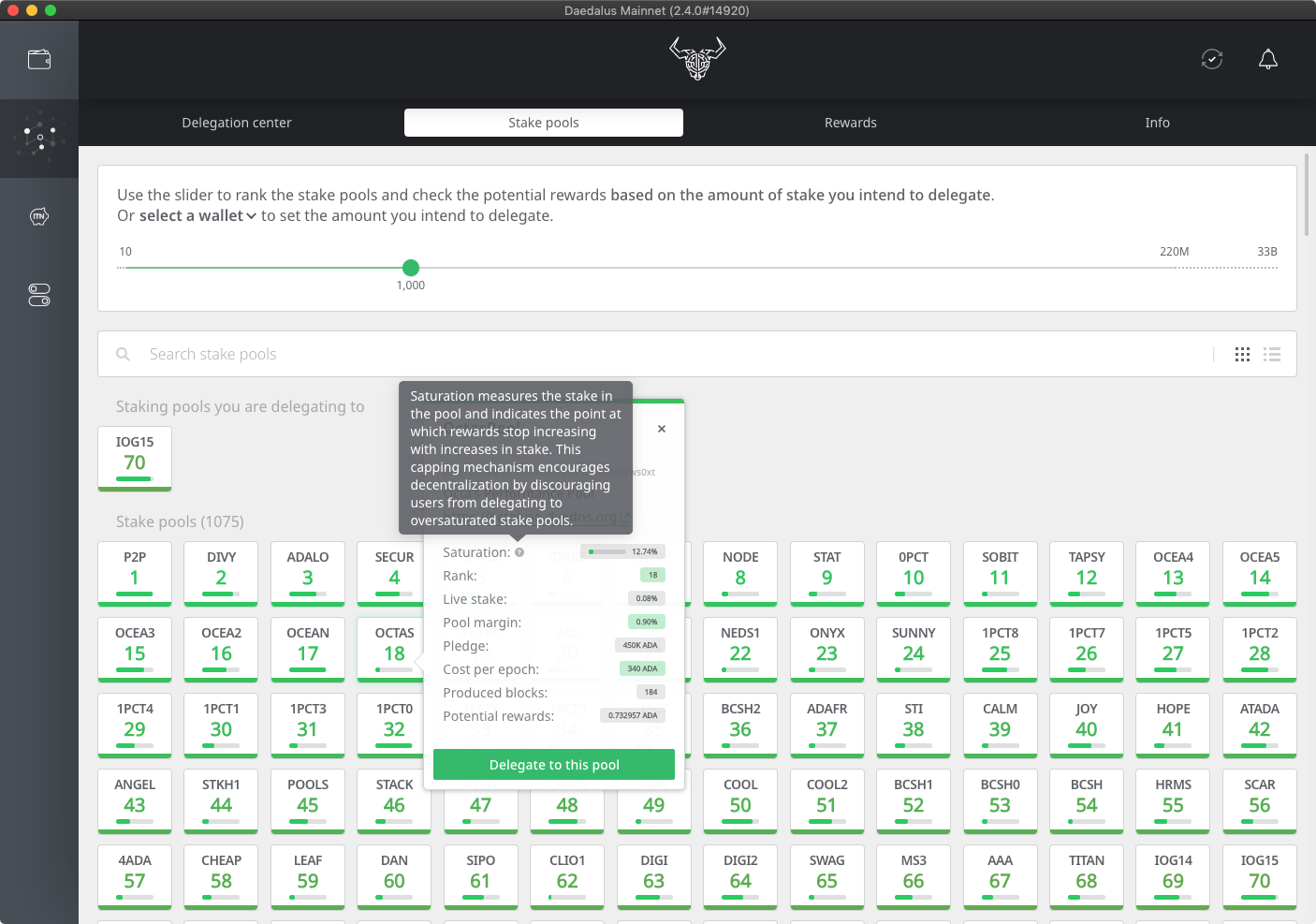This screenshot has height=924, width=1316.
Task: Open the notifications bell icon
Action: tap(1268, 59)
